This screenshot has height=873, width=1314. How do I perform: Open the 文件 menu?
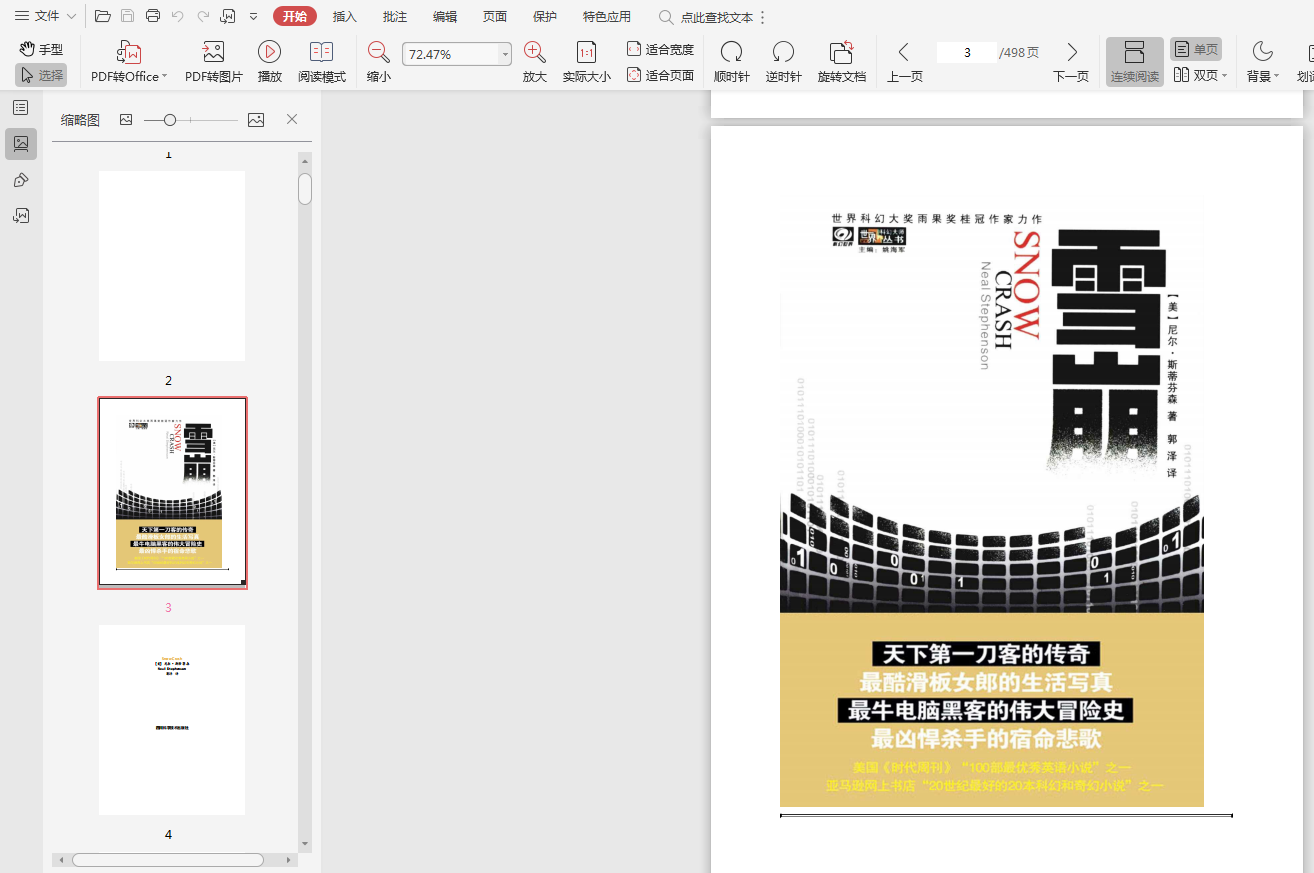tap(45, 16)
